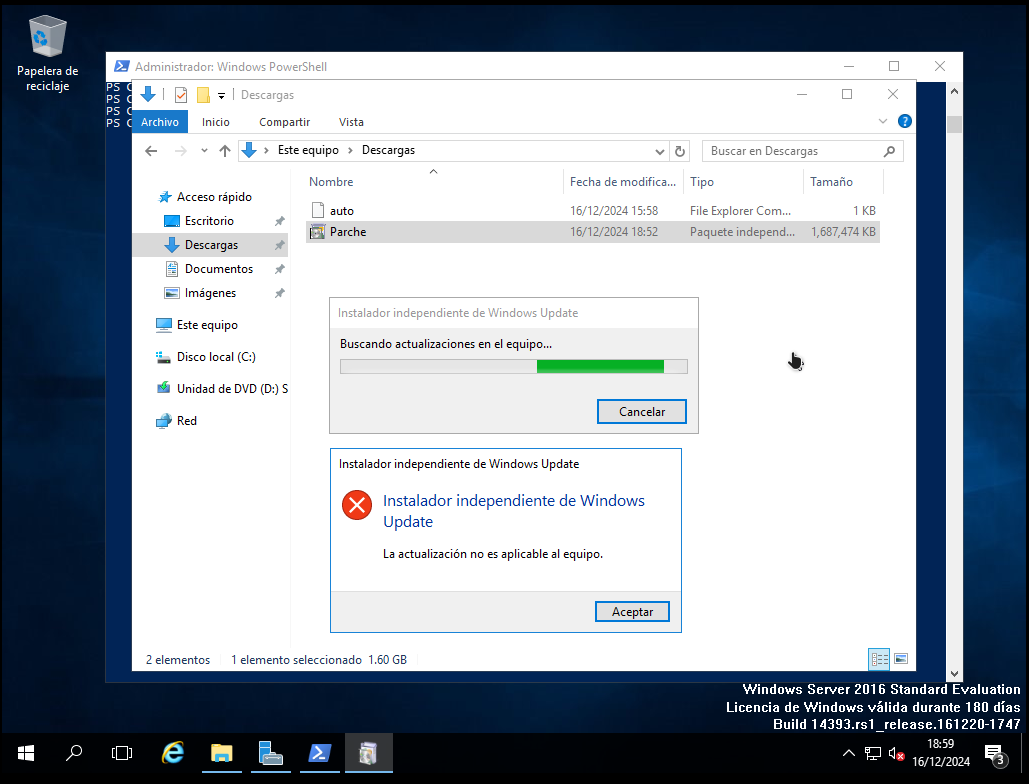Click the Properties checkmark icon in Explorer's quick access toolbar
The image size is (1029, 784).
pyautogui.click(x=180, y=95)
